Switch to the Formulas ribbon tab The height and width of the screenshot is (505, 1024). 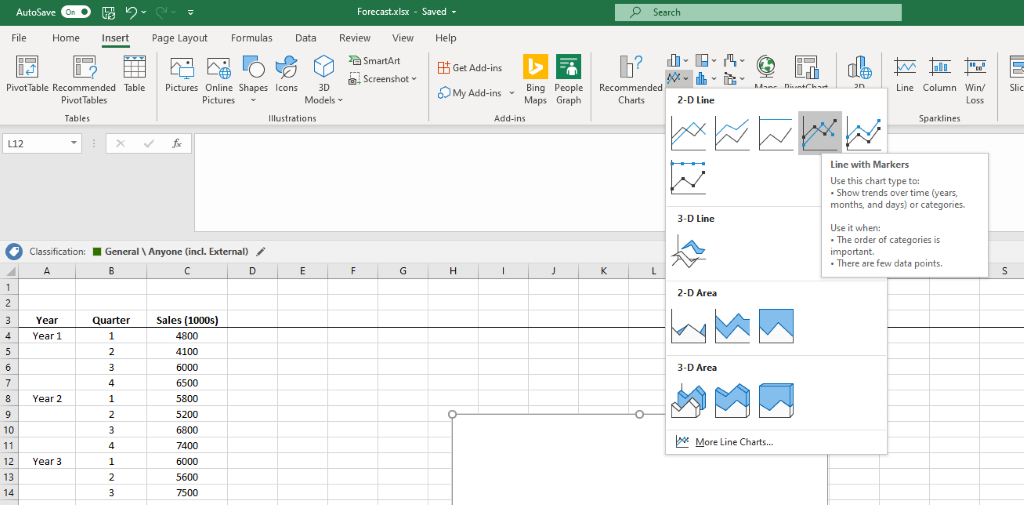tap(251, 38)
